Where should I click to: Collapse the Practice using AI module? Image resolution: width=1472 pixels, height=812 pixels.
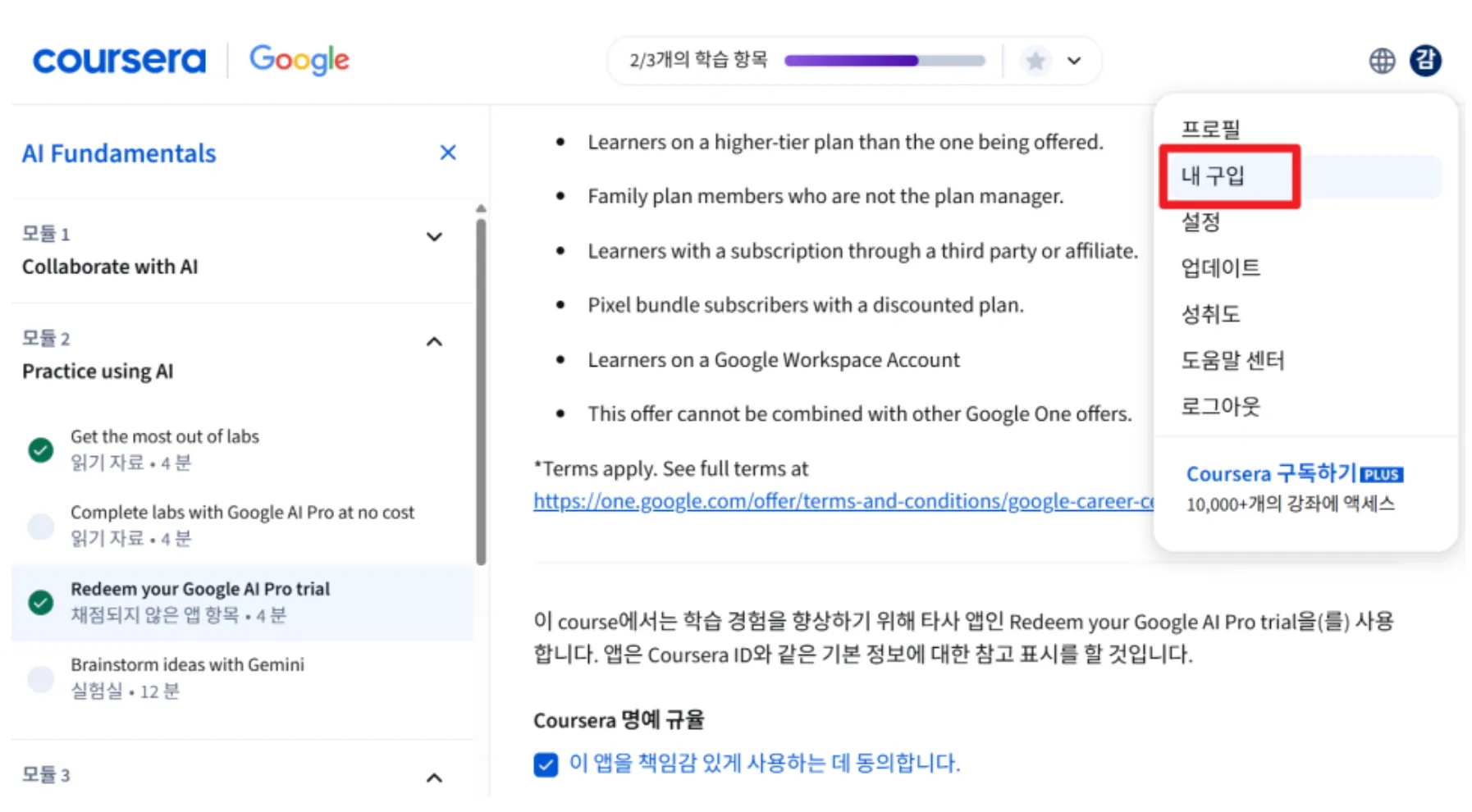coord(434,341)
